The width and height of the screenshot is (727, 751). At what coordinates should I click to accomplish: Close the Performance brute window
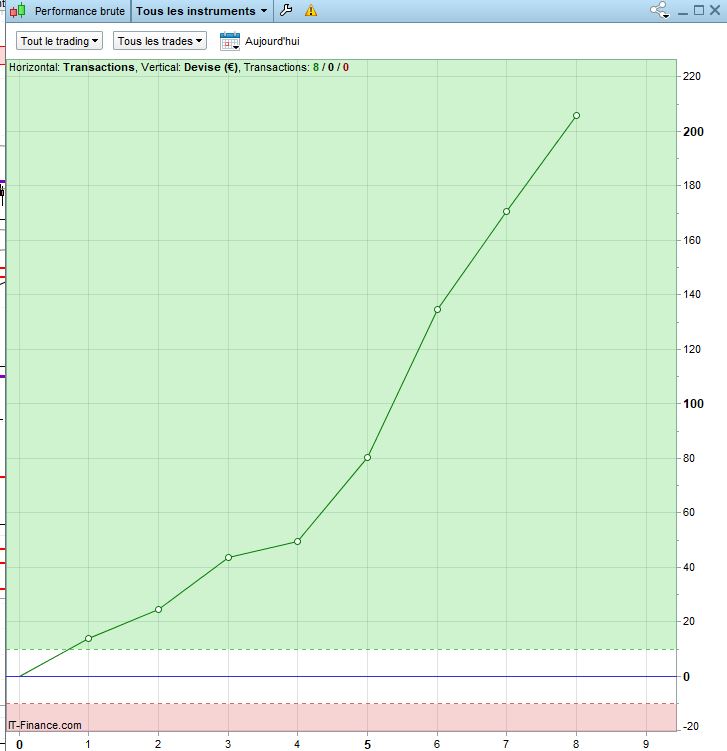715,10
